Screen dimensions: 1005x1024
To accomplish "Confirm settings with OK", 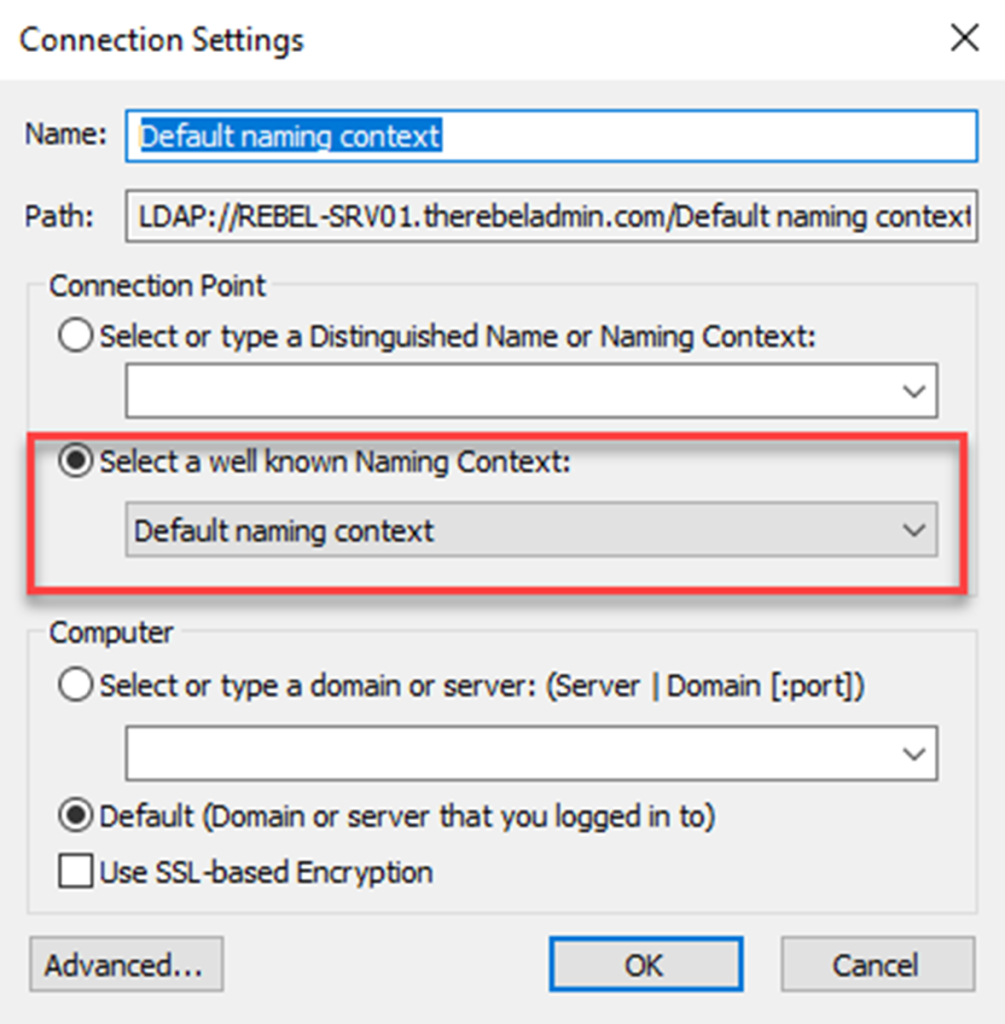I will 644,964.
